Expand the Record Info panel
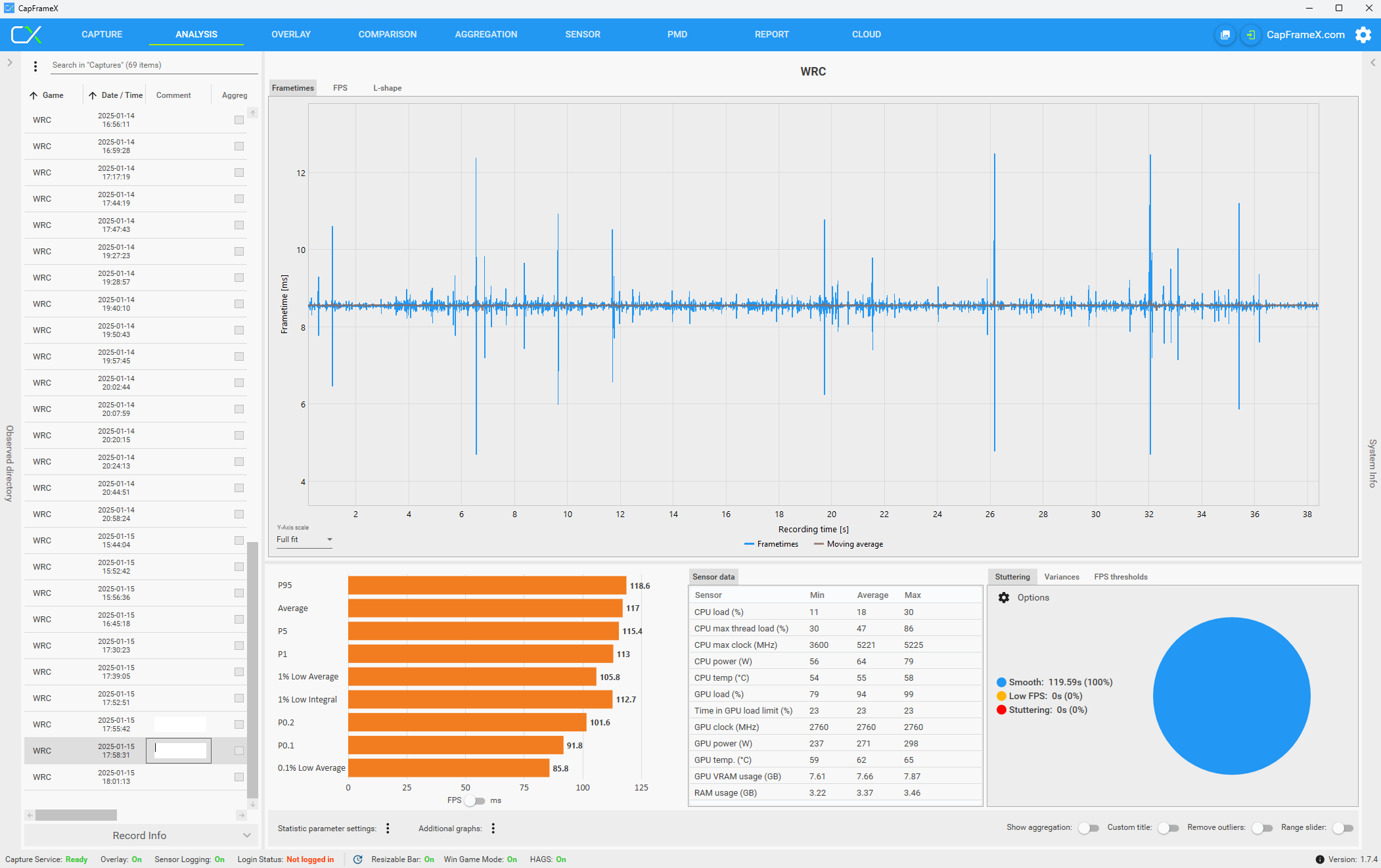 139,836
